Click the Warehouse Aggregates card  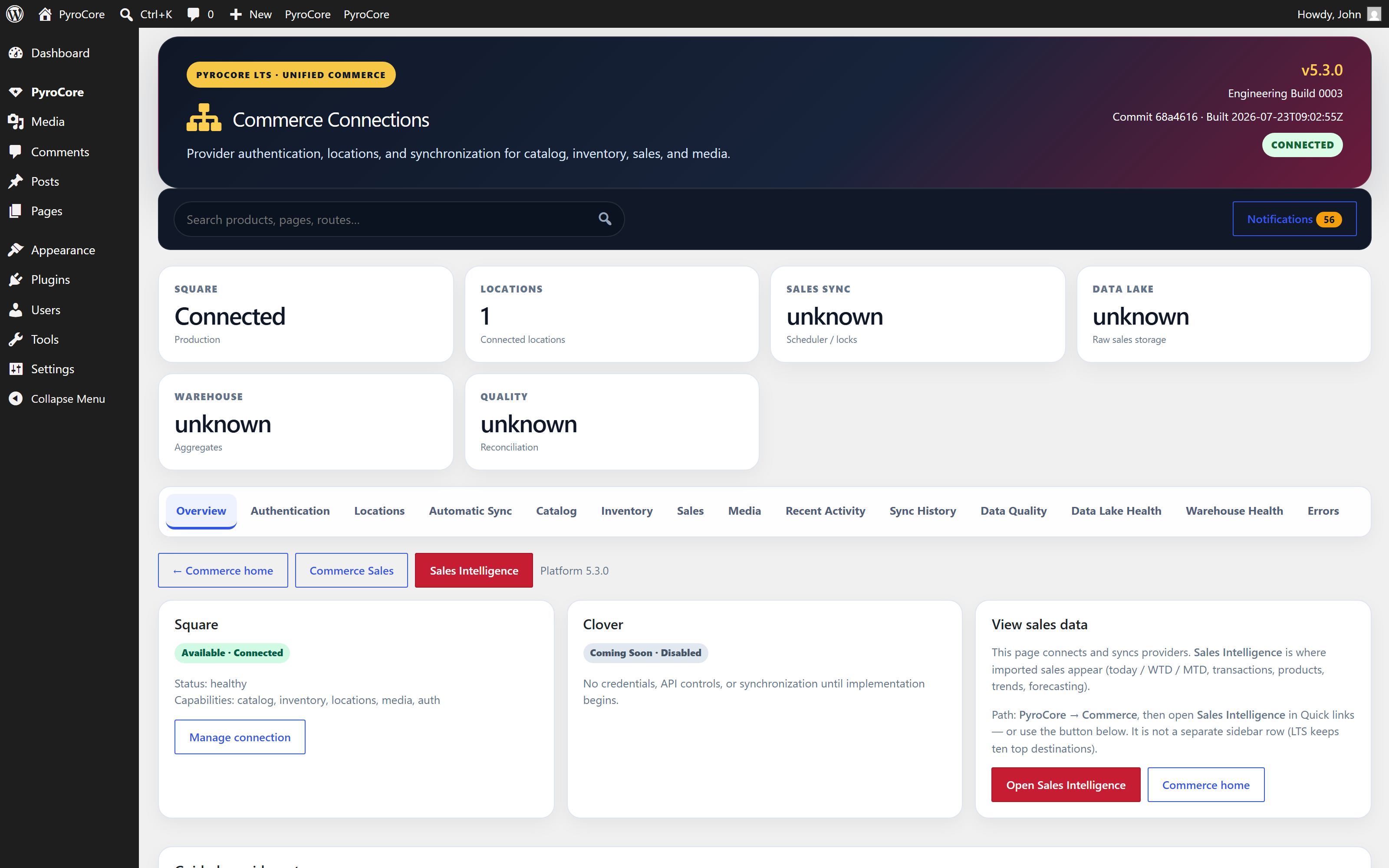point(306,422)
